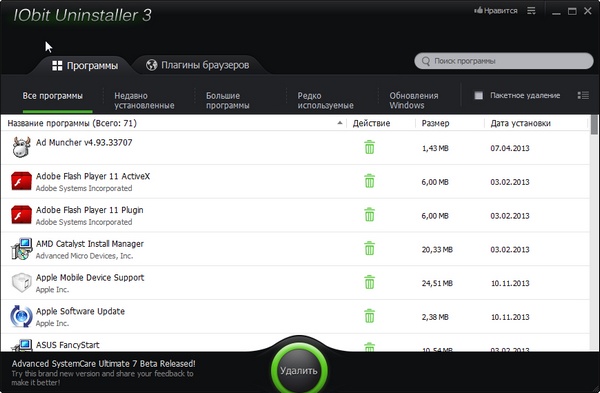Sort by the Размер column header

[435, 123]
